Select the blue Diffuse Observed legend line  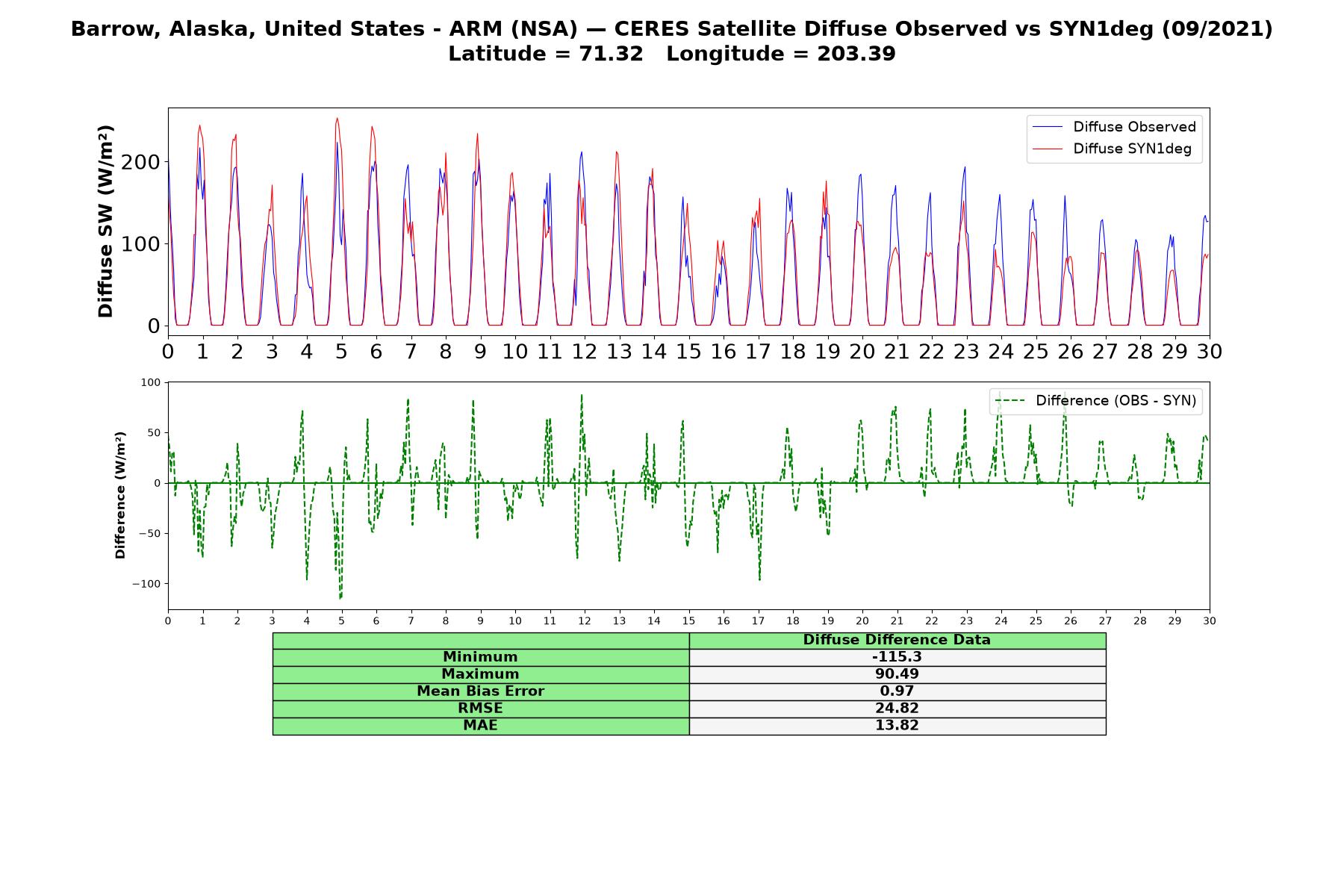click(x=1047, y=128)
